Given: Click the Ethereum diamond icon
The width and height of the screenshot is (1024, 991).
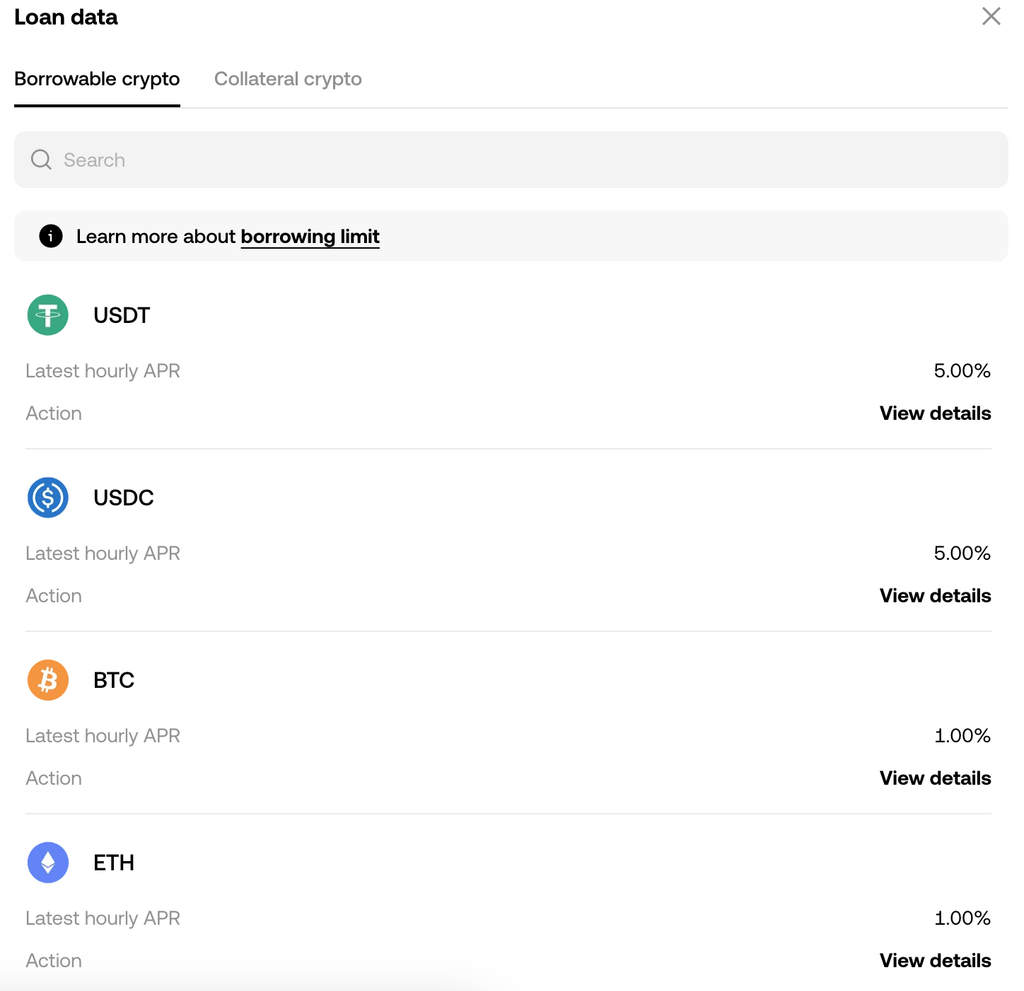Looking at the screenshot, I should [x=48, y=862].
